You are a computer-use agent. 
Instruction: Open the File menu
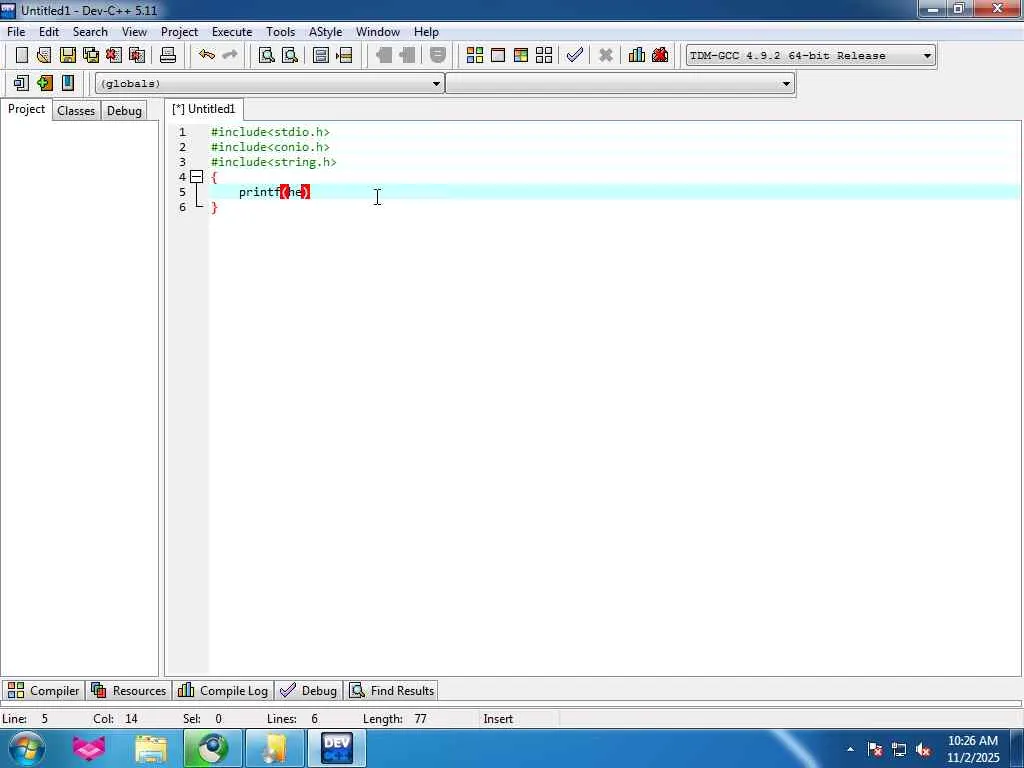(x=16, y=31)
